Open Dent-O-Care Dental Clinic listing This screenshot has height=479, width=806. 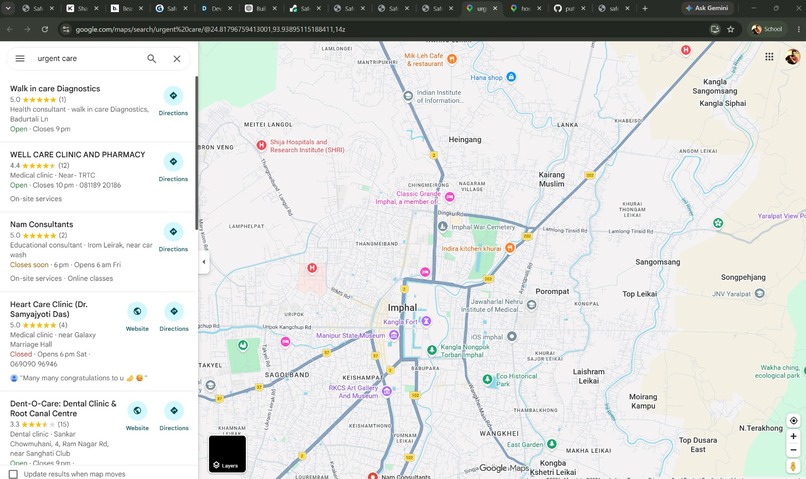(63, 408)
